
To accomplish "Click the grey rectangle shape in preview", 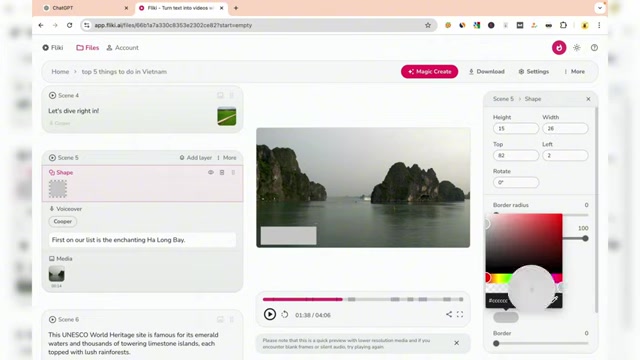I will coord(289,236).
